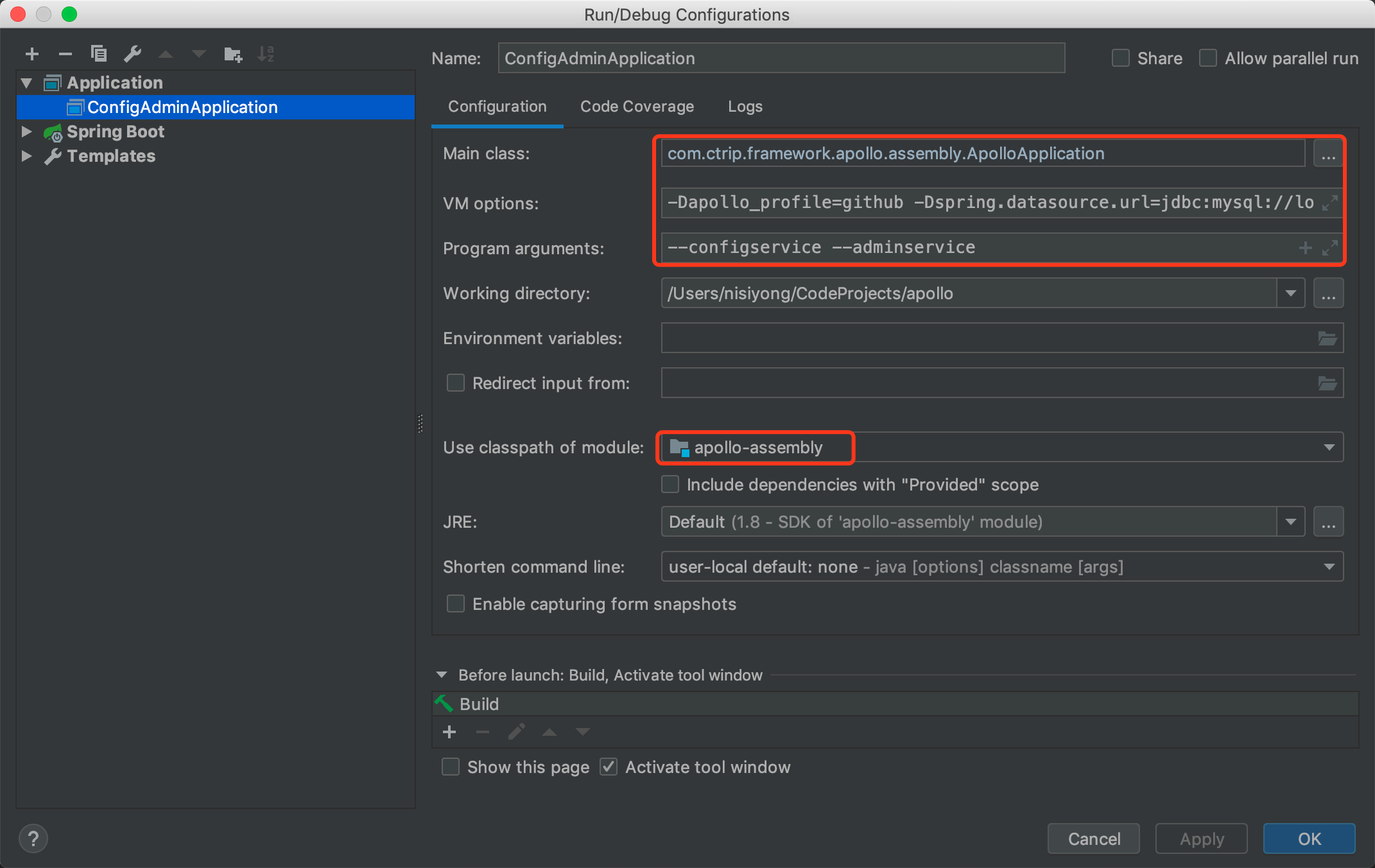Create a new folder for configurations
This screenshot has height=868, width=1375.
pos(233,54)
